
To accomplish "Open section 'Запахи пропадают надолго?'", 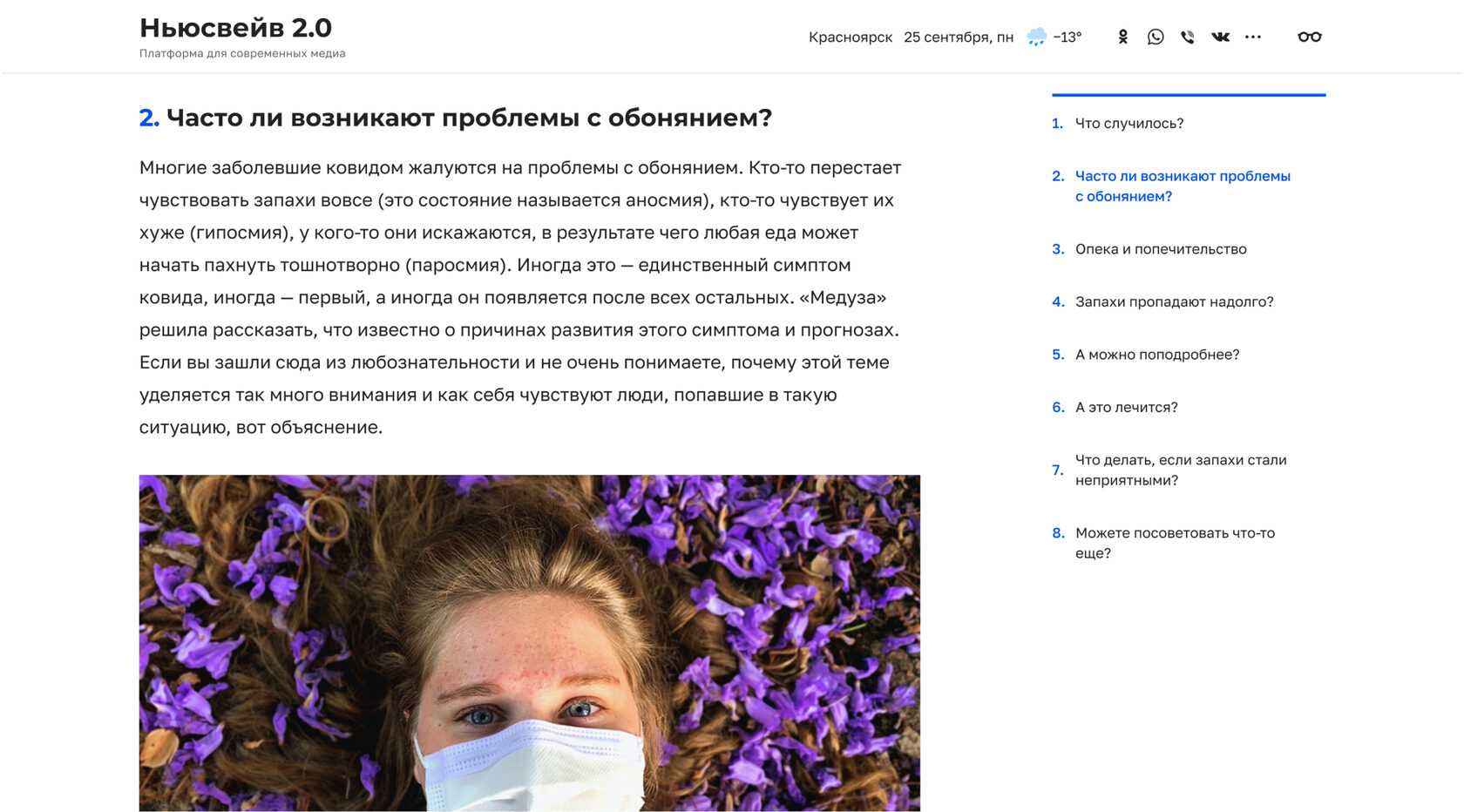I will 1174,302.
